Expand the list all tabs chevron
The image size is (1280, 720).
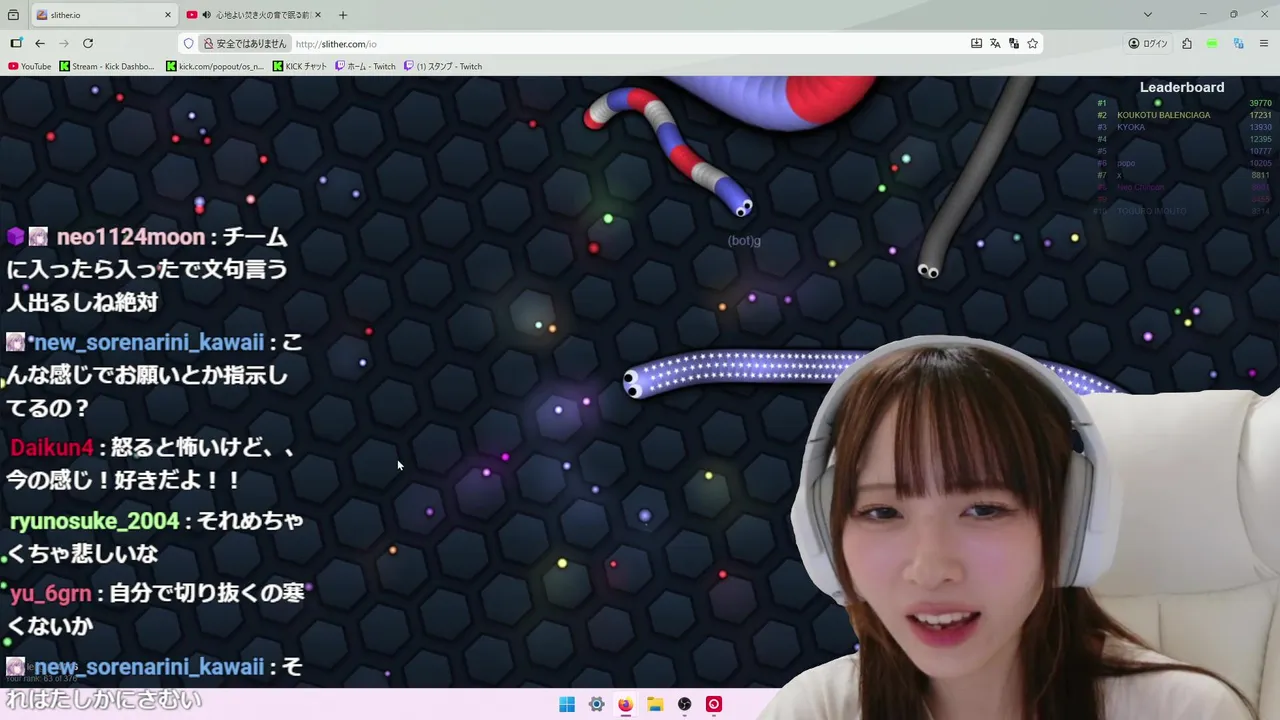pos(1147,15)
